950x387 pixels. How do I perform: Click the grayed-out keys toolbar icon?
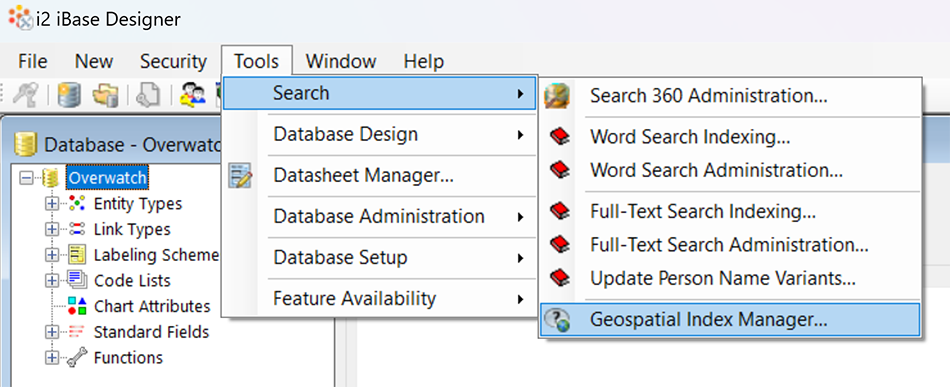click(25, 95)
